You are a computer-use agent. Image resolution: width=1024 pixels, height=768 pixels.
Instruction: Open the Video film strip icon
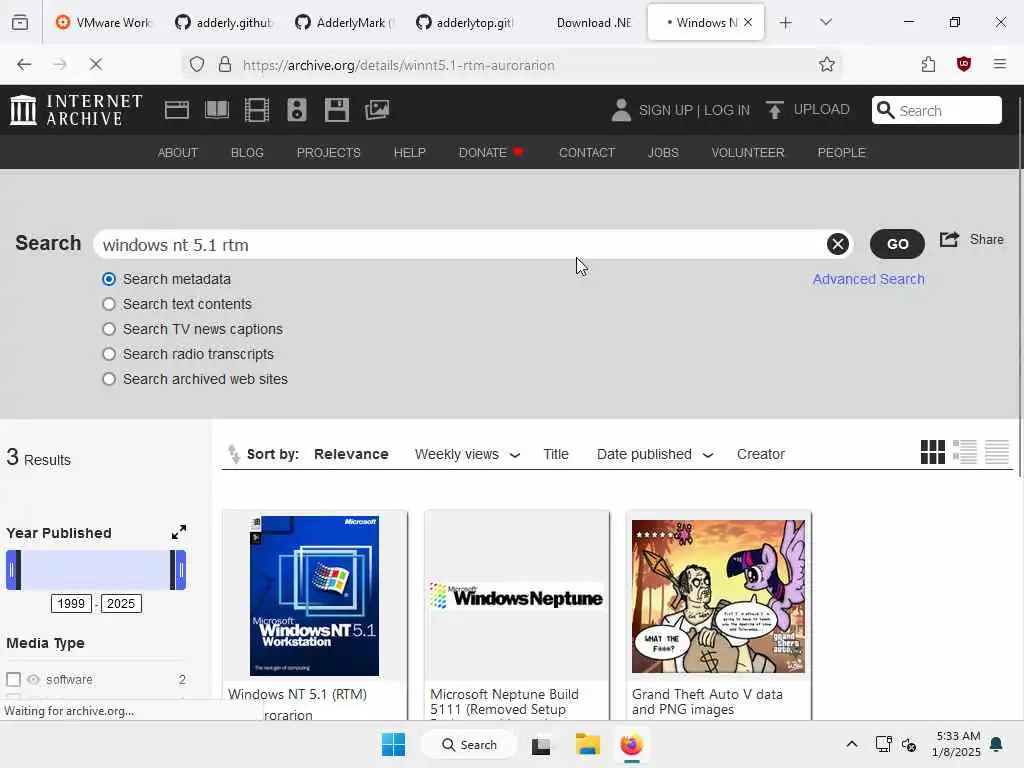click(257, 110)
